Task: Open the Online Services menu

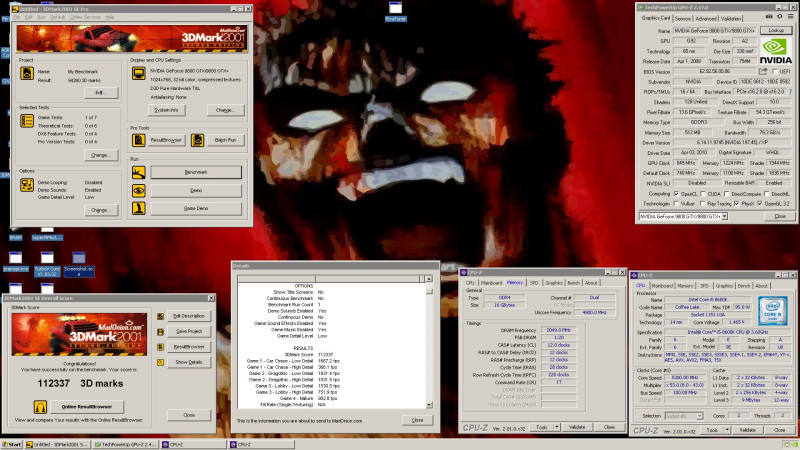Action: (85, 17)
